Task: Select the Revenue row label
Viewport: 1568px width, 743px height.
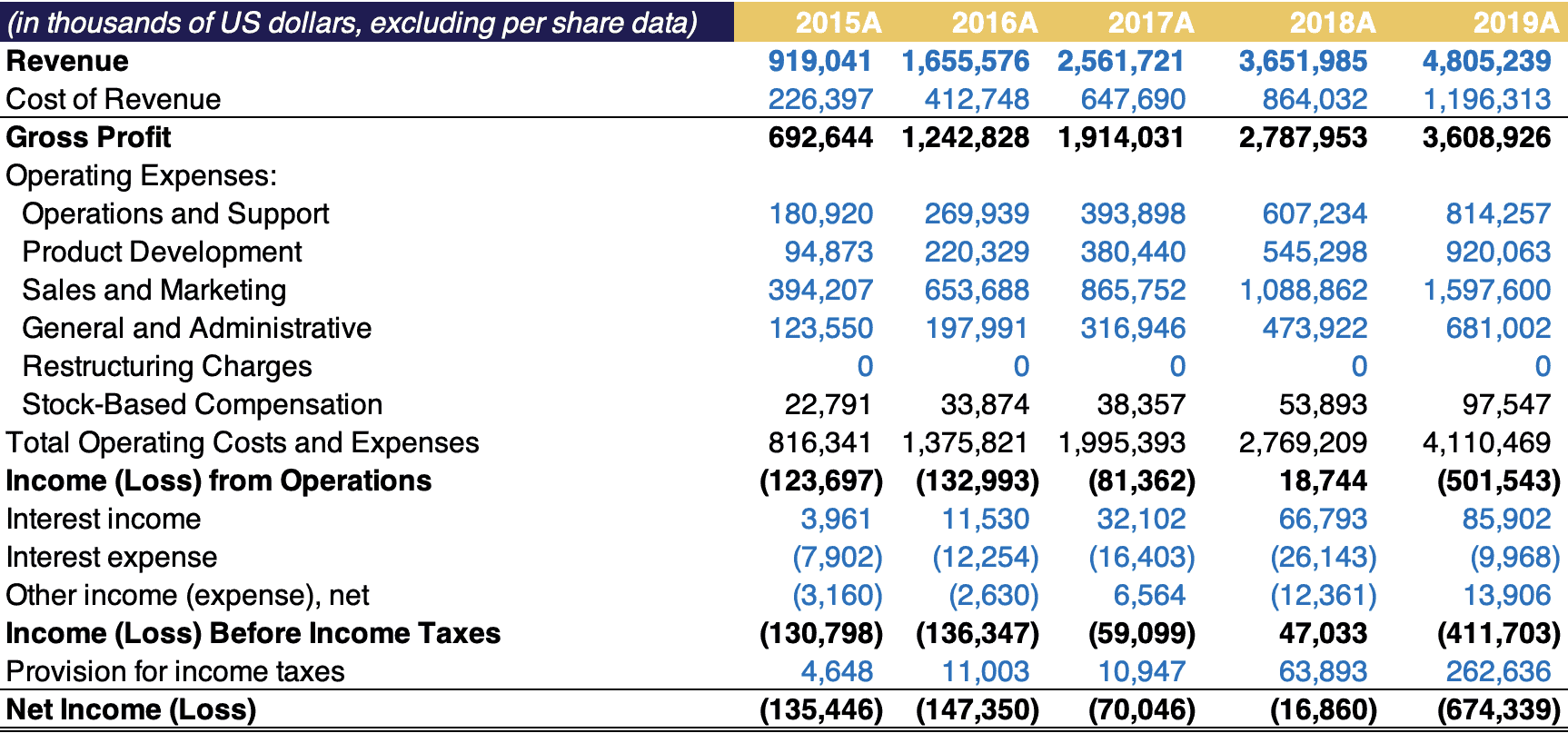Action: (x=67, y=61)
